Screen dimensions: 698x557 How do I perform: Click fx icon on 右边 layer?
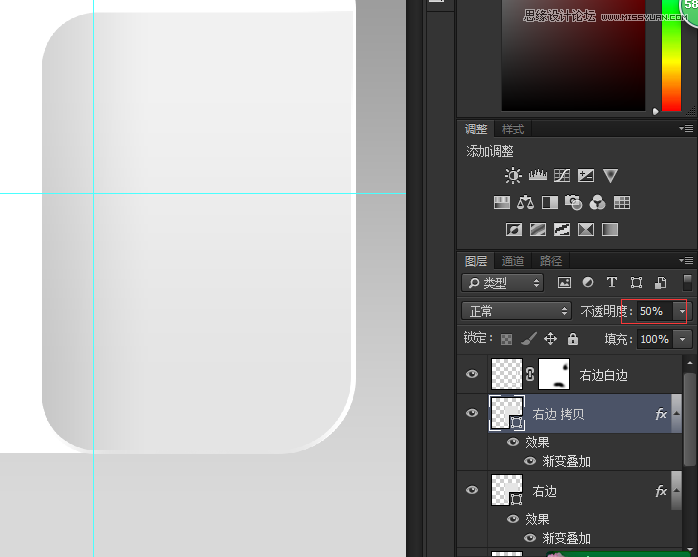point(661,491)
